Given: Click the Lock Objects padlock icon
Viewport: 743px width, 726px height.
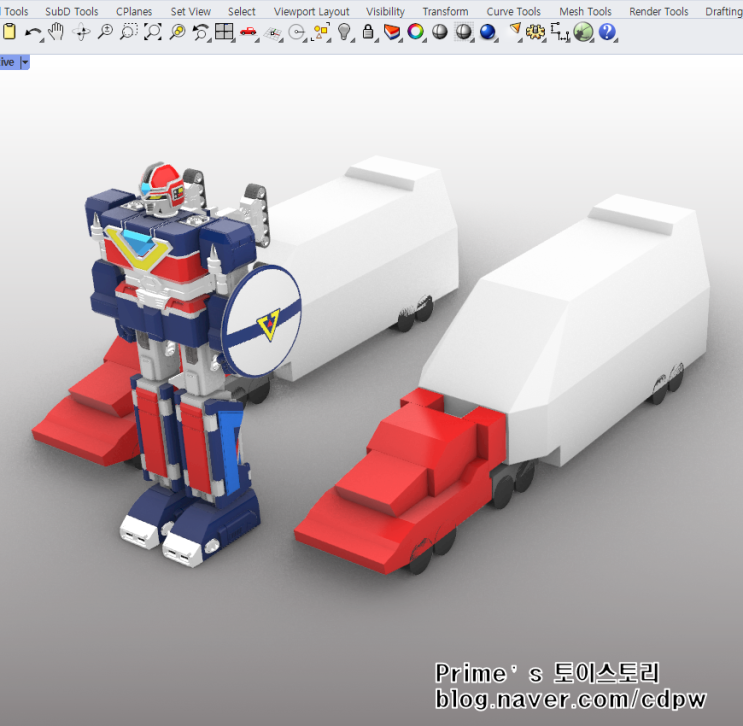Looking at the screenshot, I should (x=368, y=32).
